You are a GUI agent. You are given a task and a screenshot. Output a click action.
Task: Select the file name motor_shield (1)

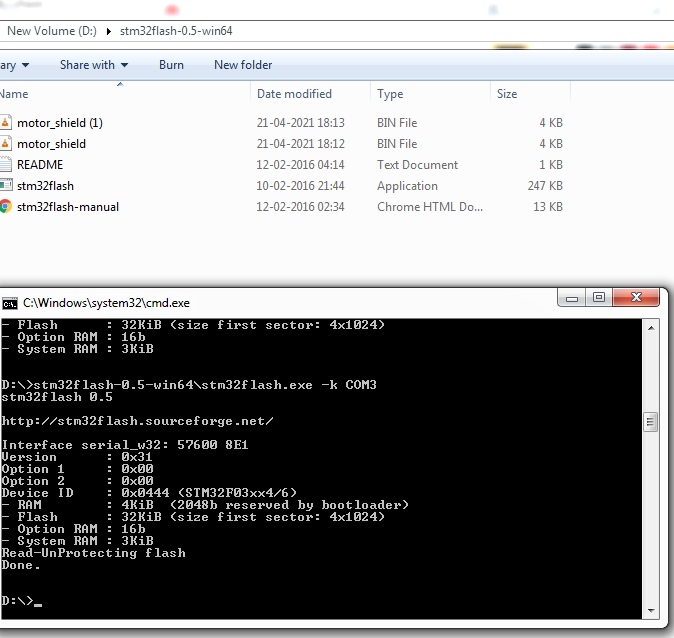coord(60,123)
